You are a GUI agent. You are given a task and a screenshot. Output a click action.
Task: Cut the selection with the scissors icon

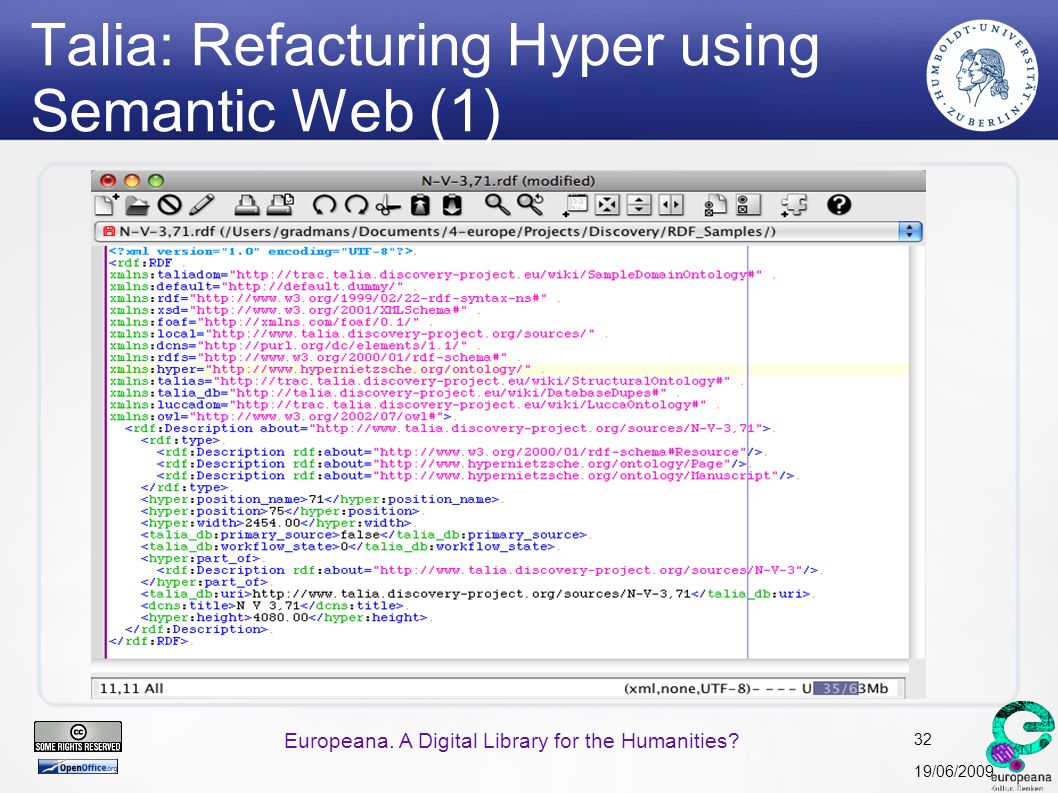[x=388, y=204]
